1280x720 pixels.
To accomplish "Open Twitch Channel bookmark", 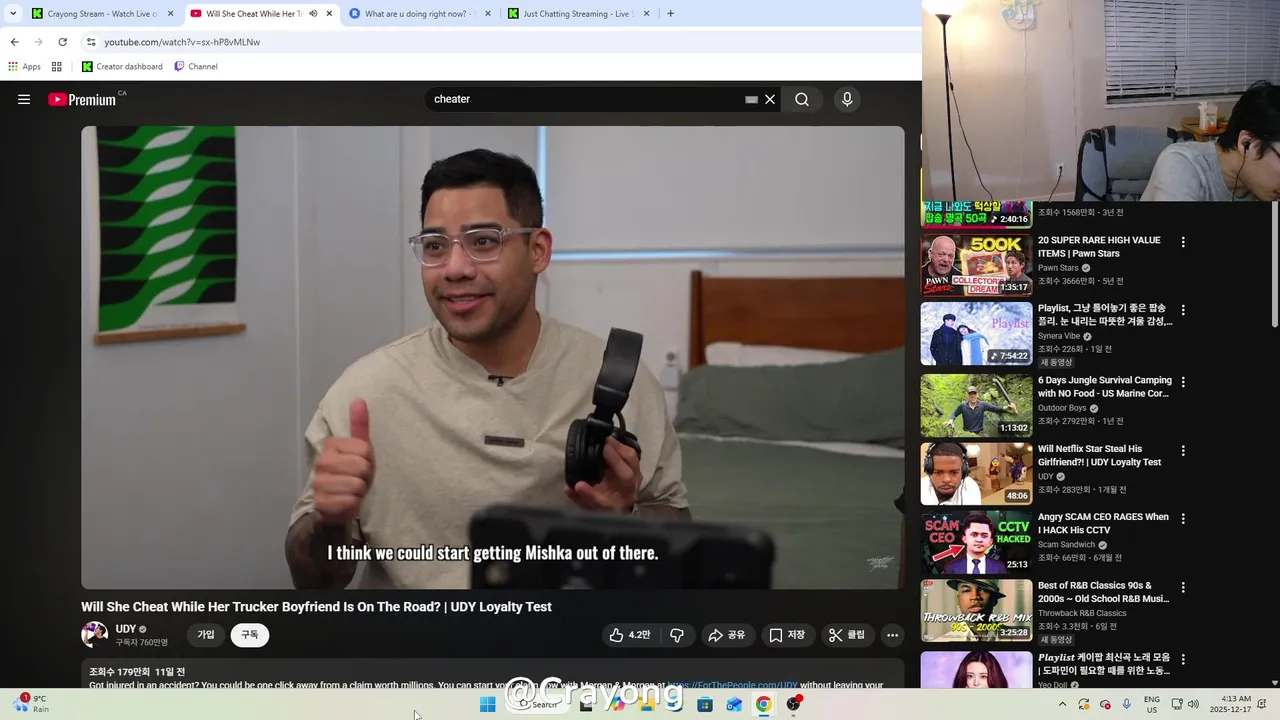I will pos(195,67).
